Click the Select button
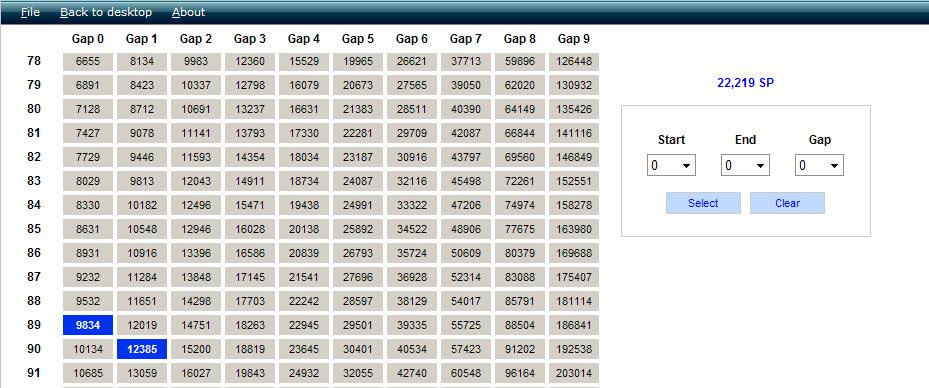 pos(703,203)
